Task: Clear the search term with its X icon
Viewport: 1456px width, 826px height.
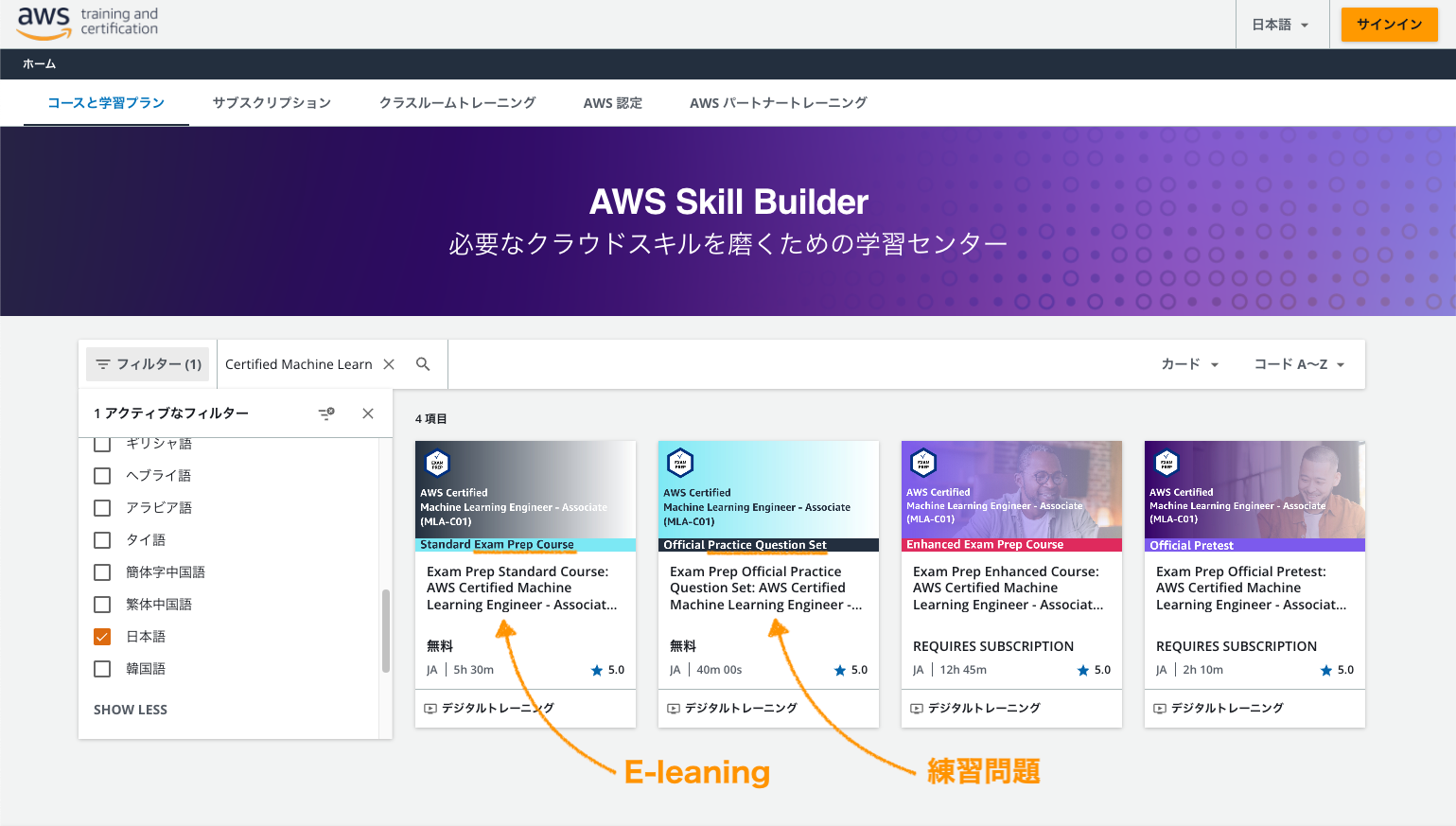Action: 389,363
